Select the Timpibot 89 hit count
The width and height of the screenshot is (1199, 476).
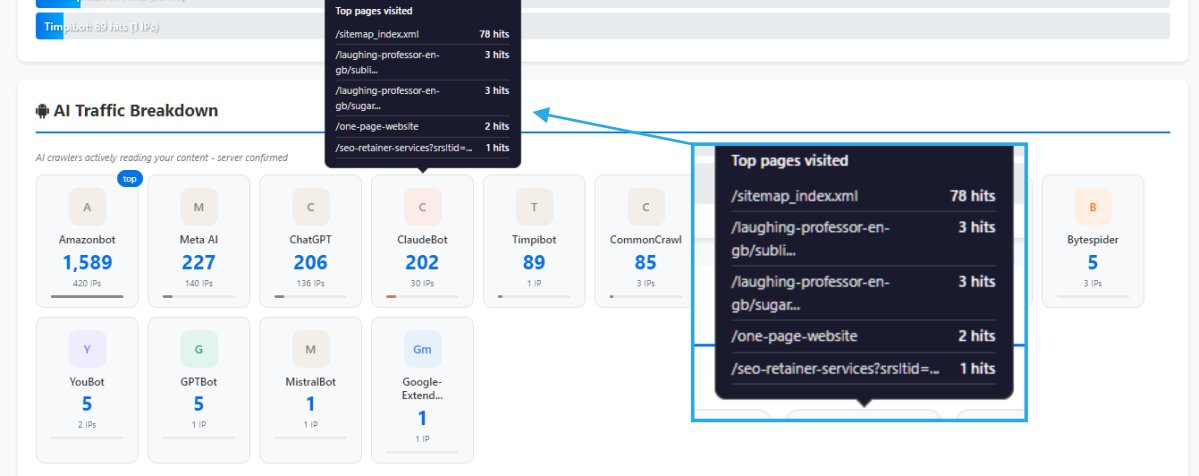535,262
